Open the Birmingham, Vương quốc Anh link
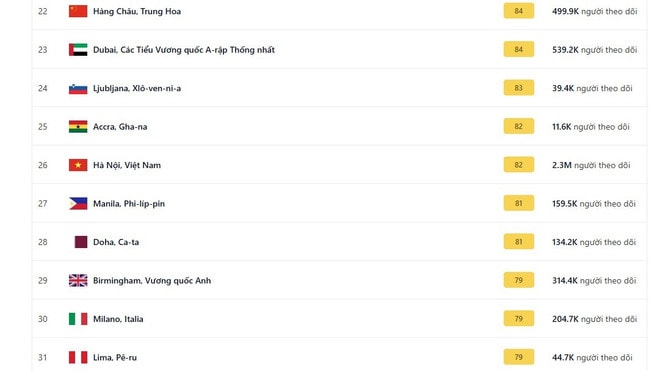660x371 pixels. tap(152, 280)
